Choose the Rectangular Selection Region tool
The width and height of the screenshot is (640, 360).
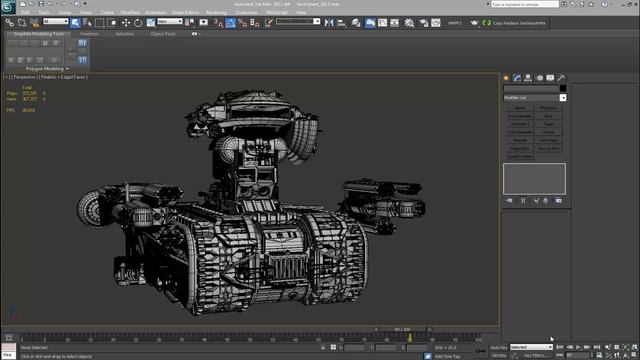pyautogui.click(x=99, y=23)
